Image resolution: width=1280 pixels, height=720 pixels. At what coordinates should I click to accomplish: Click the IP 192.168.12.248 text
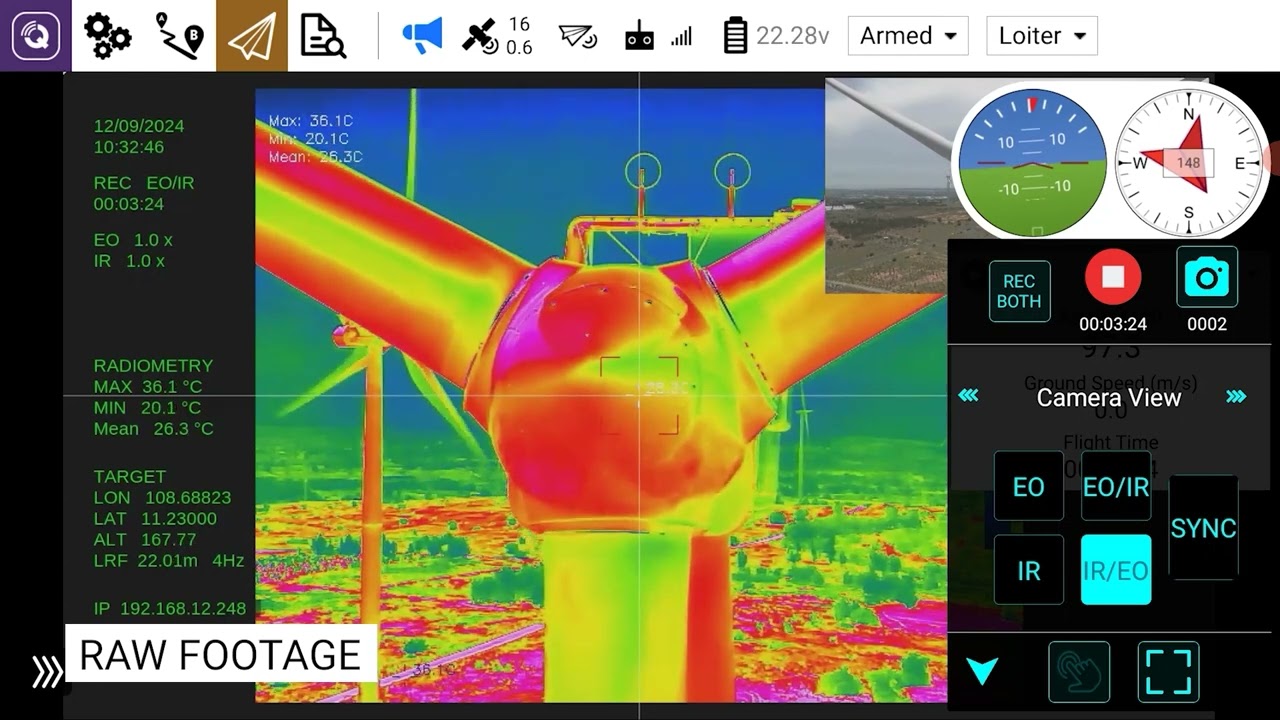coord(170,608)
